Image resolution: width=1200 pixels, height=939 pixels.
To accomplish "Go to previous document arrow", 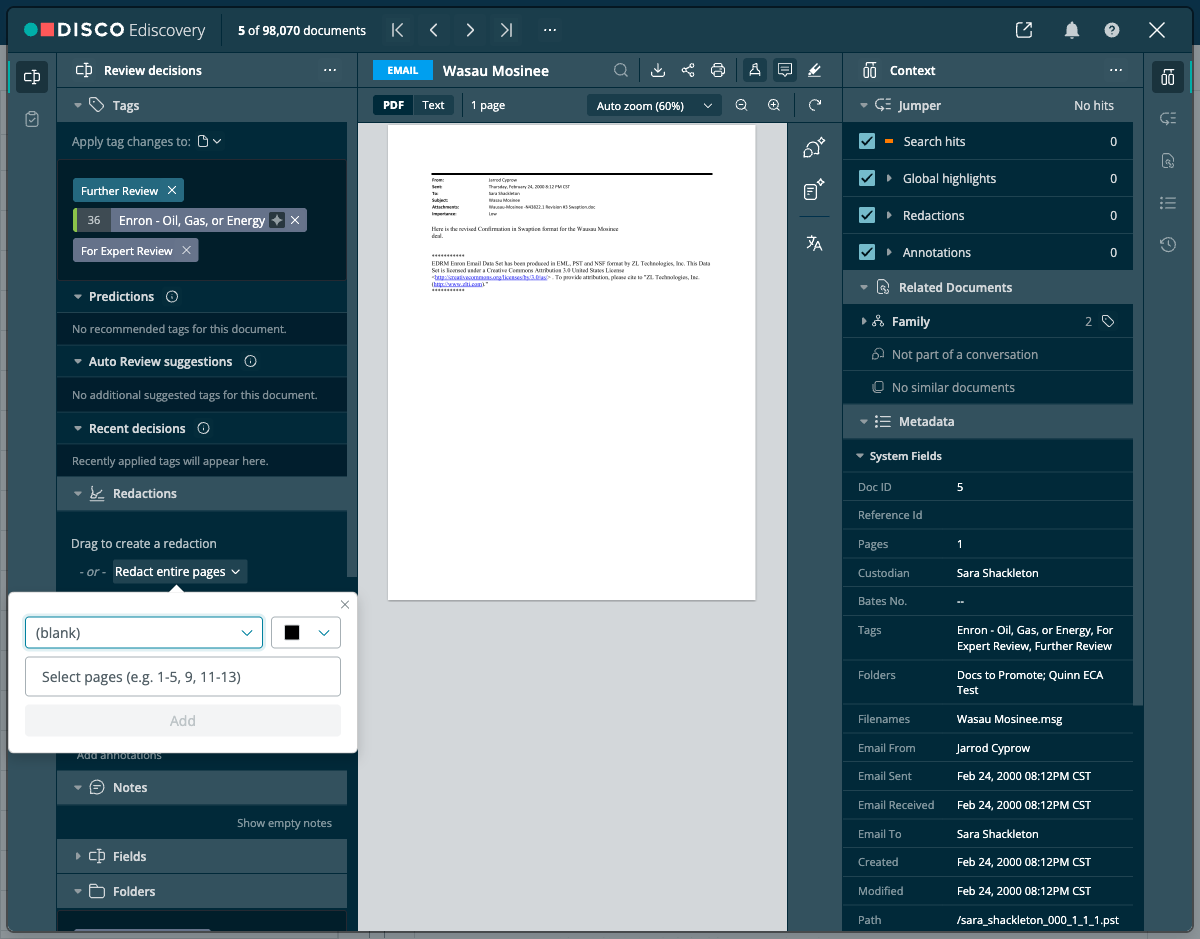I will (x=434, y=30).
